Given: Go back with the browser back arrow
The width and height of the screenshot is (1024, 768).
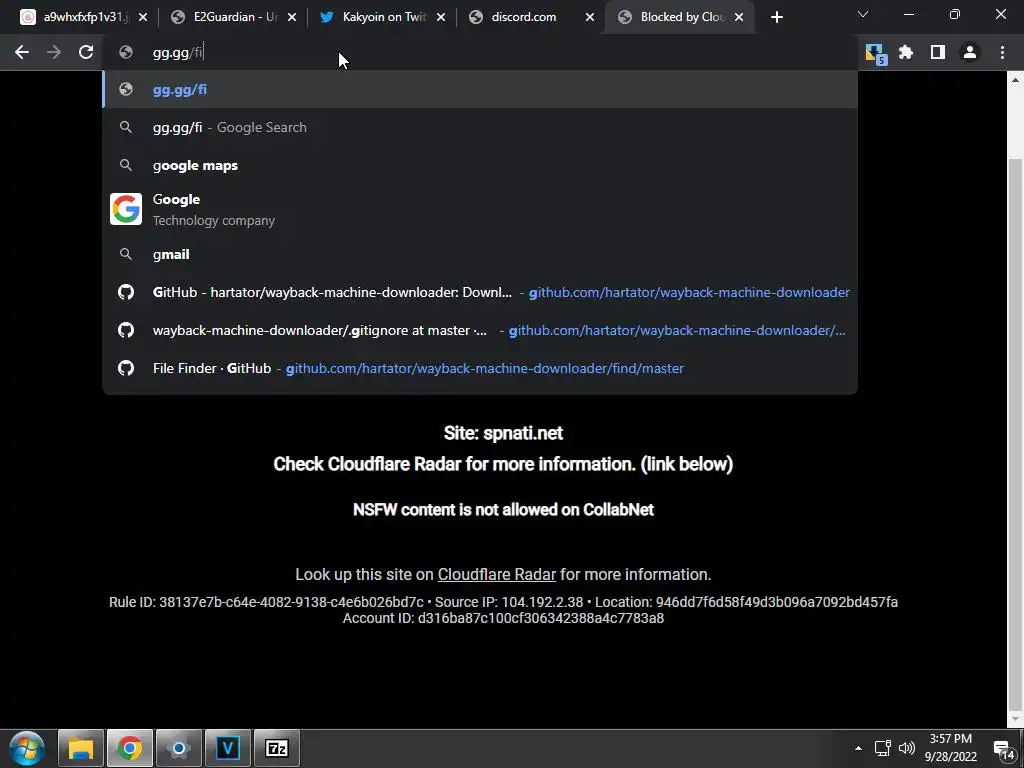Looking at the screenshot, I should tap(22, 52).
